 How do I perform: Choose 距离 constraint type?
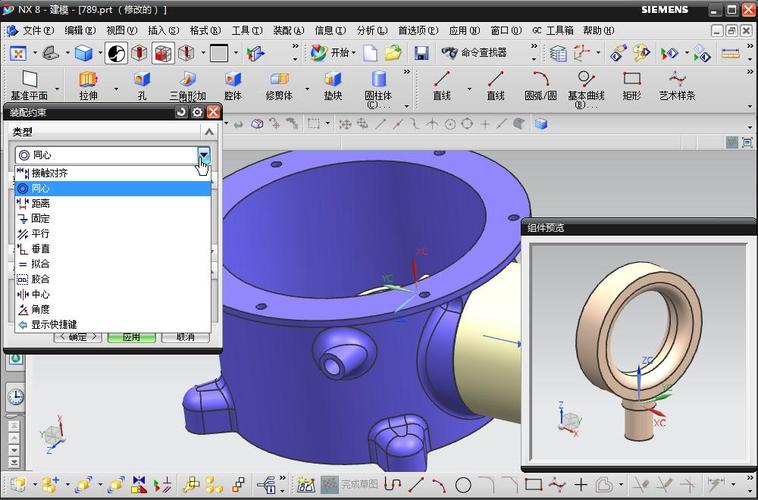click(x=113, y=203)
